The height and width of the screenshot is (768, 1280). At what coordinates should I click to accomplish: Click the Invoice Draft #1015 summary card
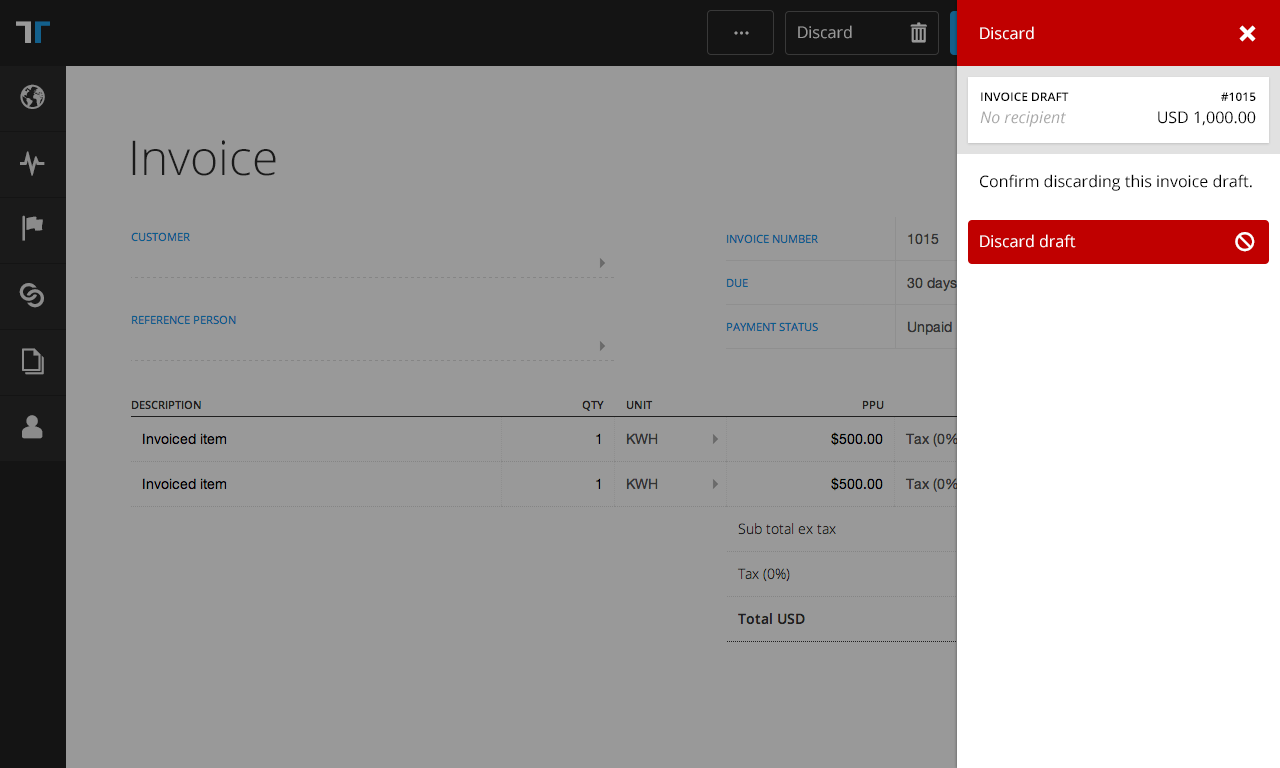click(x=1118, y=110)
